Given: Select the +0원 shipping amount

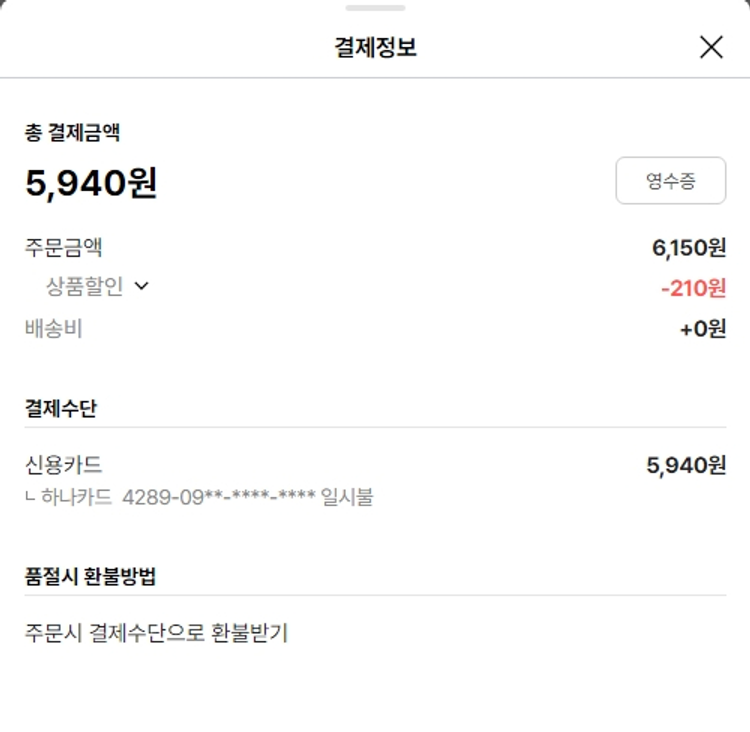Looking at the screenshot, I should [703, 329].
